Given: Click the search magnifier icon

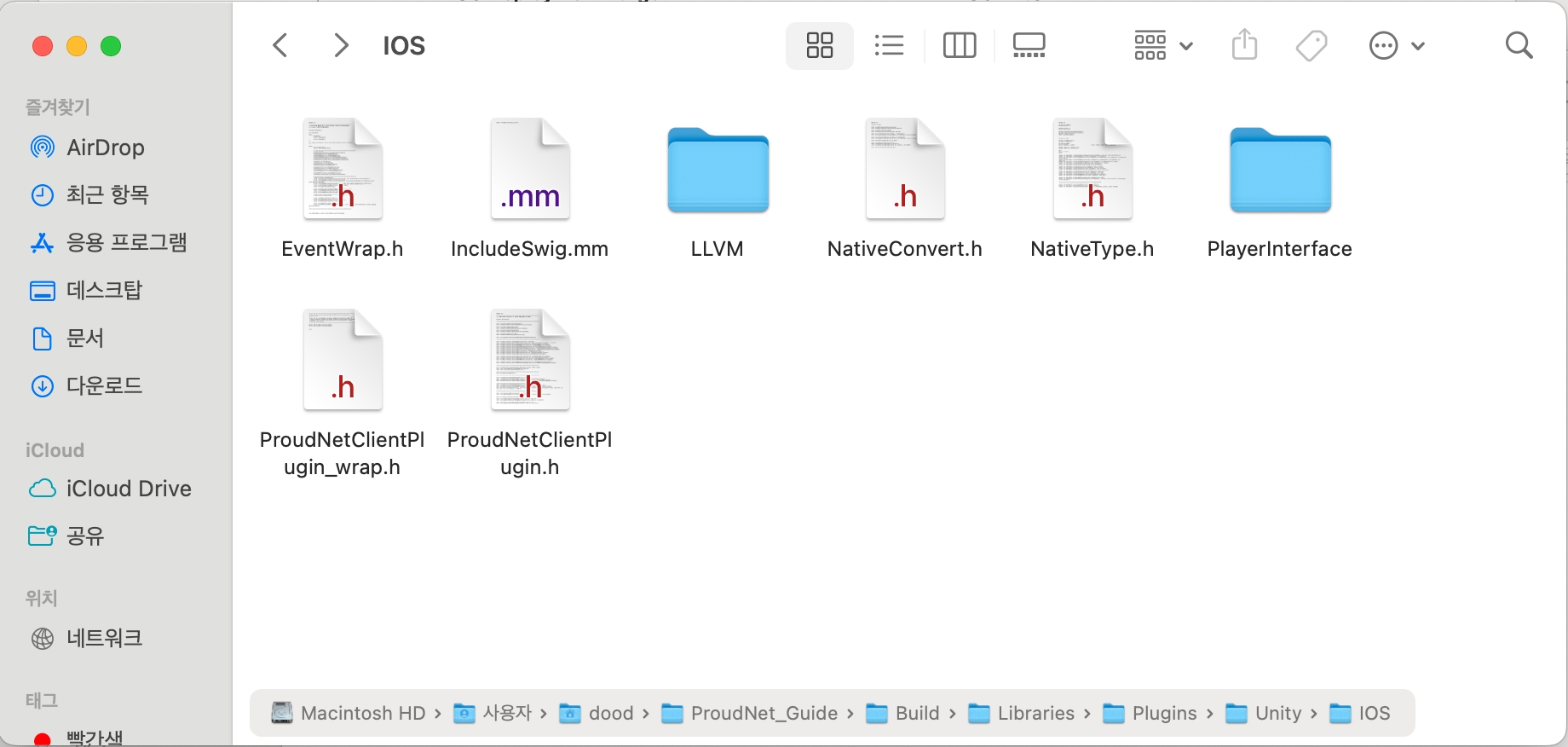Looking at the screenshot, I should 1519,45.
